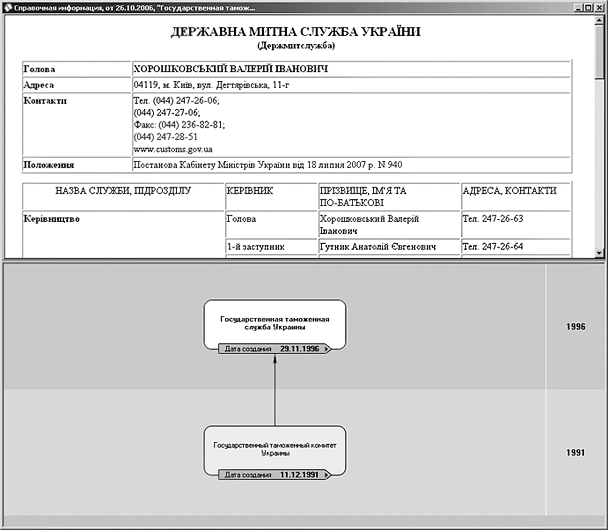This screenshot has width=608, height=530.
Task: Select the 1991 year marker on timeline
Action: (x=575, y=452)
